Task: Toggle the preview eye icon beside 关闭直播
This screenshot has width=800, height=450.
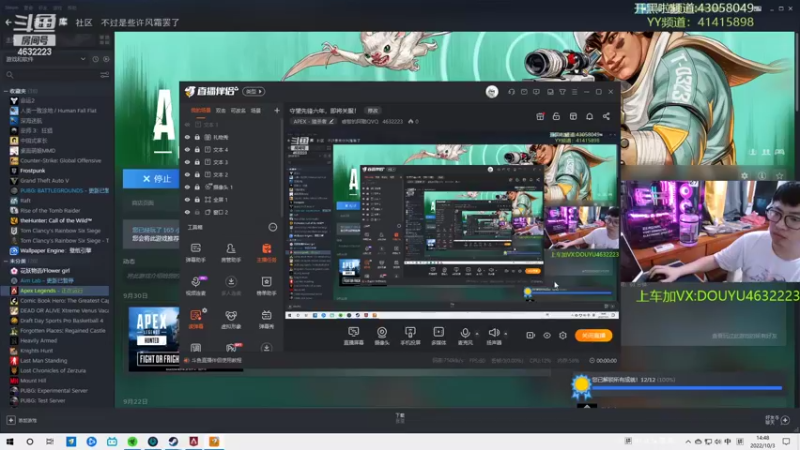Action: coord(546,335)
